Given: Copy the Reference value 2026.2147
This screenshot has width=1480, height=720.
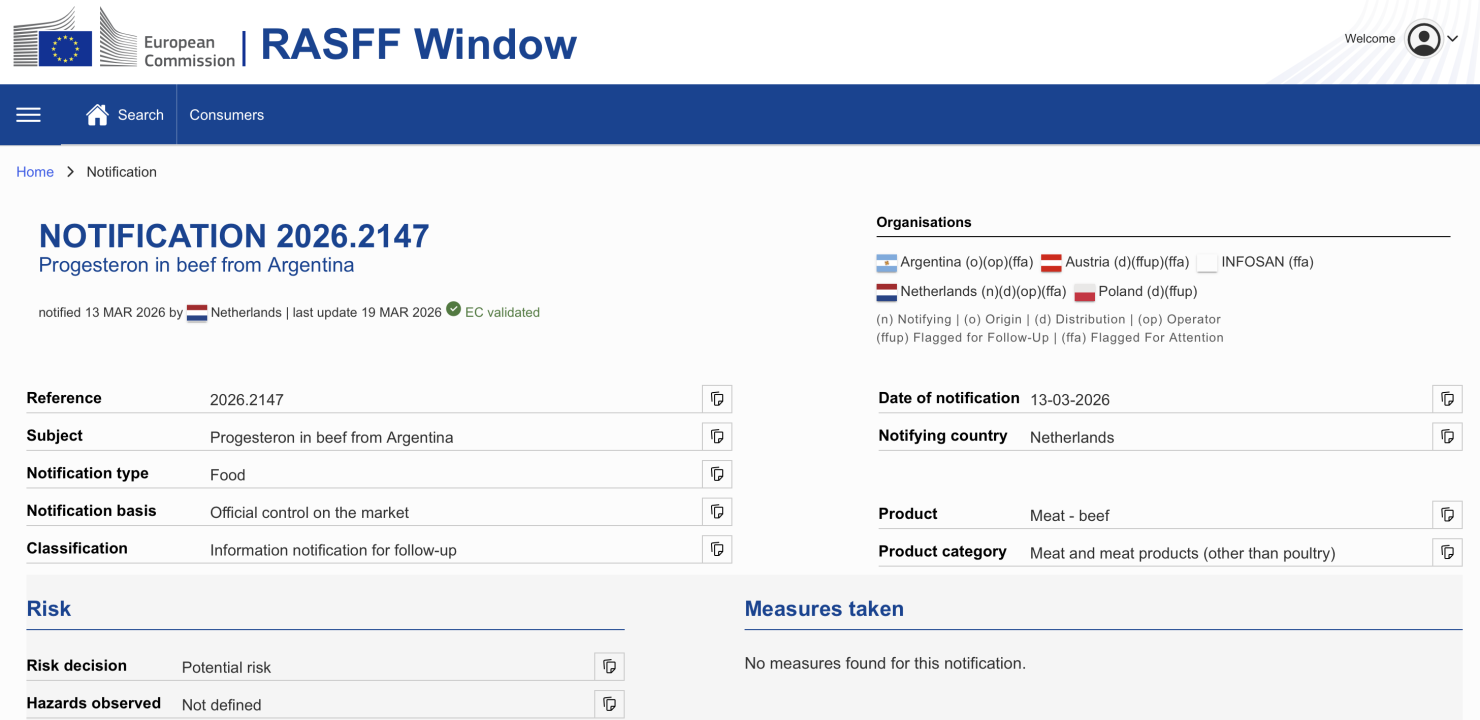Looking at the screenshot, I should [x=717, y=399].
